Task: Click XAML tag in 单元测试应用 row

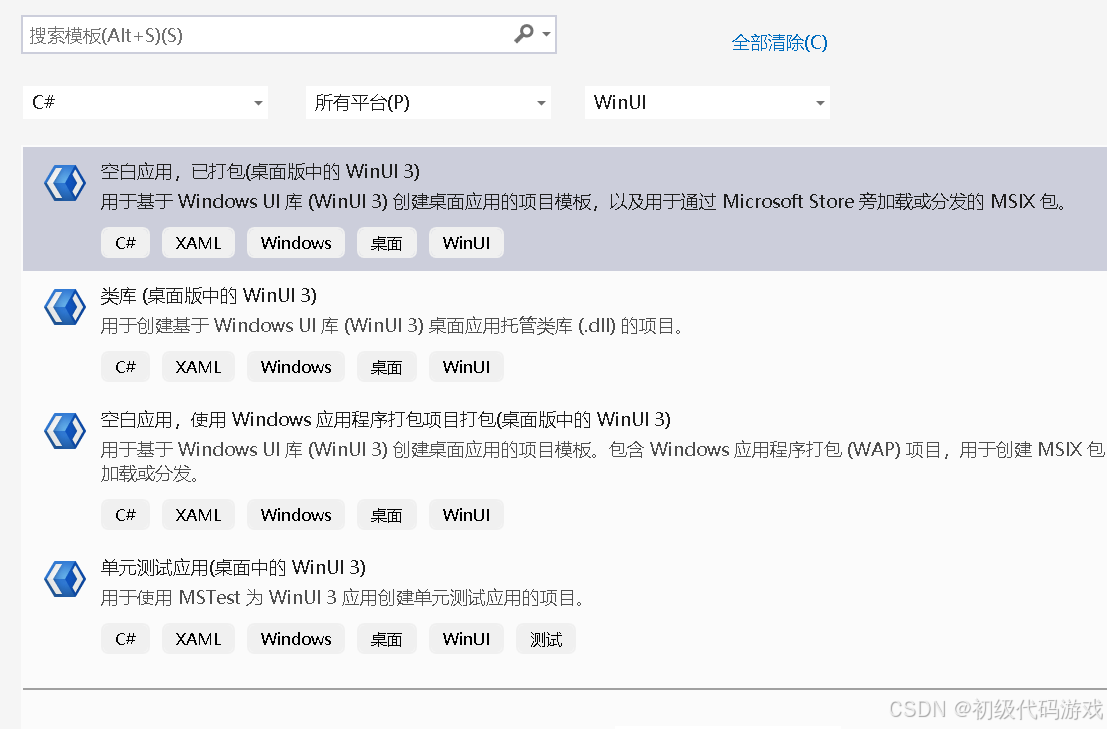Action: coord(198,639)
